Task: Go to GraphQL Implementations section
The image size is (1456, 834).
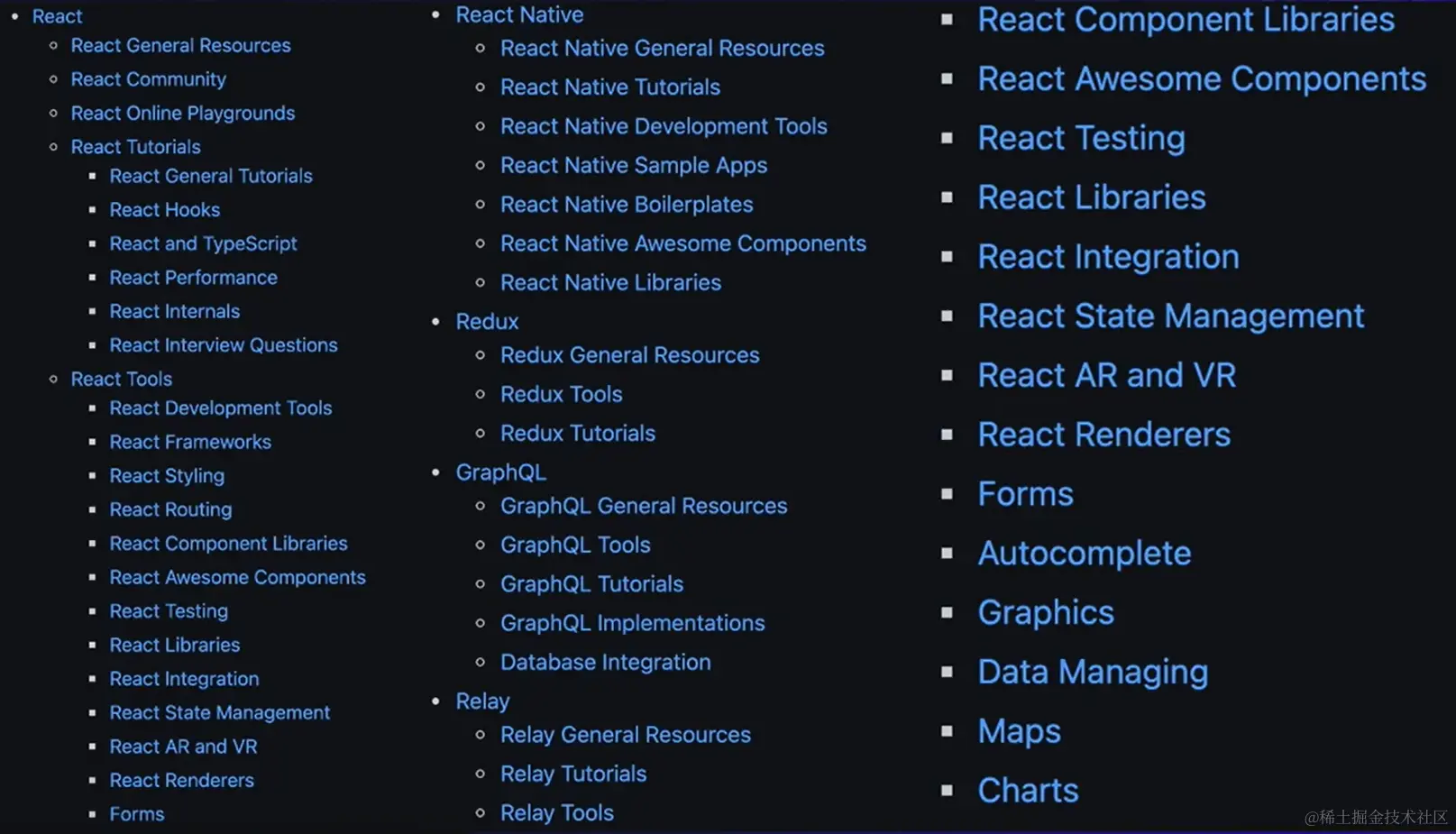Action: tap(632, 623)
